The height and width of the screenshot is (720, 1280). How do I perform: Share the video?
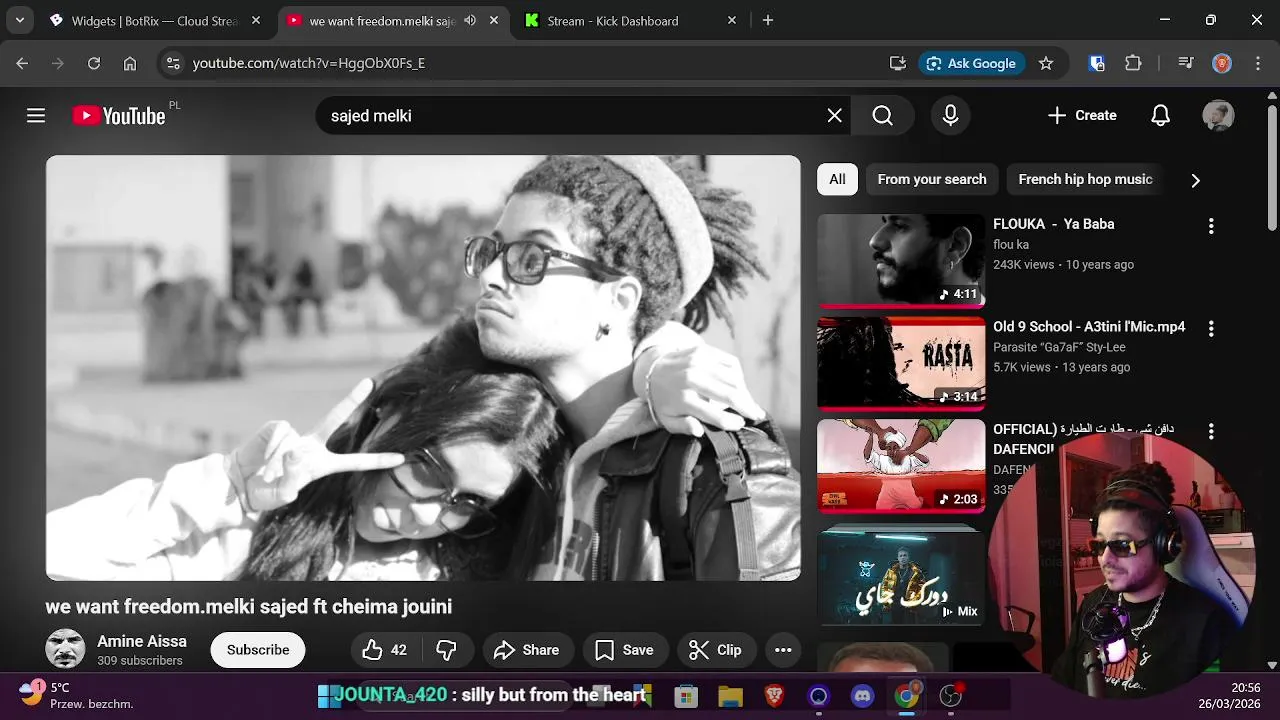coord(527,650)
